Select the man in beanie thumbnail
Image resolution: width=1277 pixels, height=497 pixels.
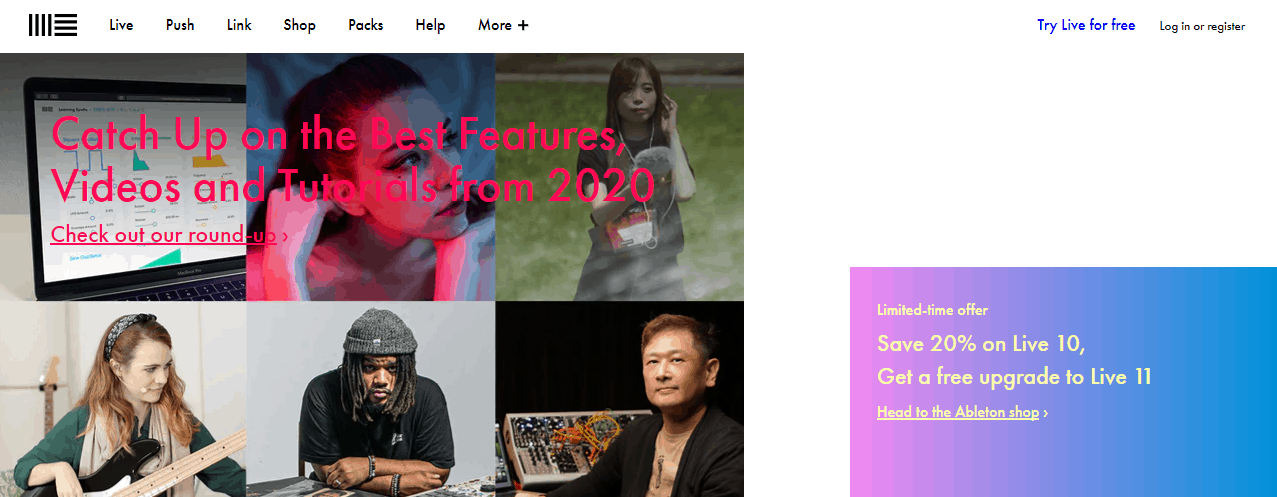pos(370,399)
